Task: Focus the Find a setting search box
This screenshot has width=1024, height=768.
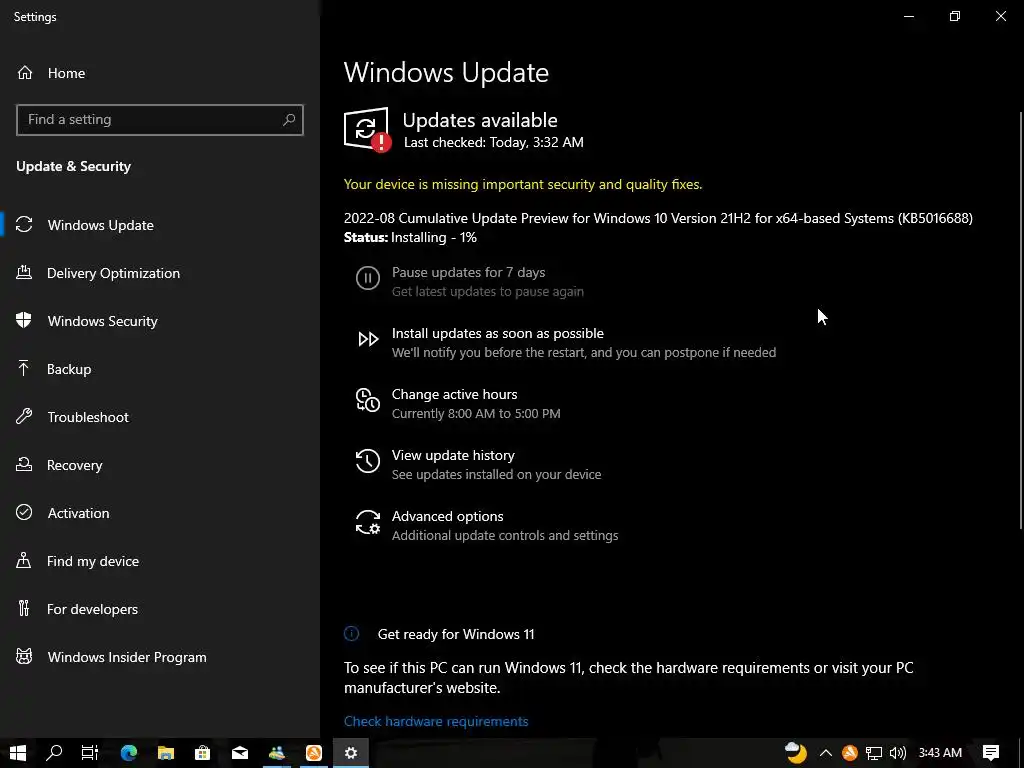Action: (160, 120)
